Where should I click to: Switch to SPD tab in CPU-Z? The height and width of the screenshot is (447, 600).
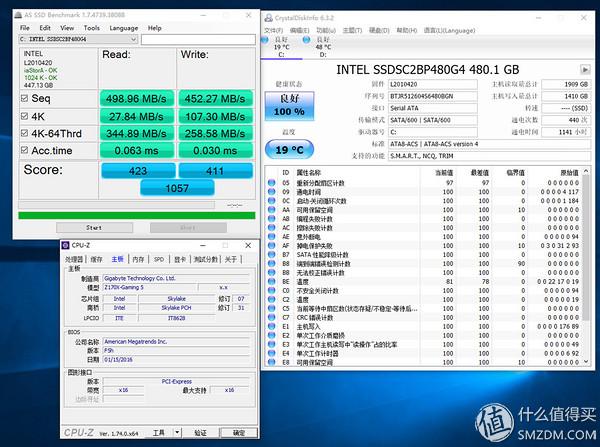(159, 259)
